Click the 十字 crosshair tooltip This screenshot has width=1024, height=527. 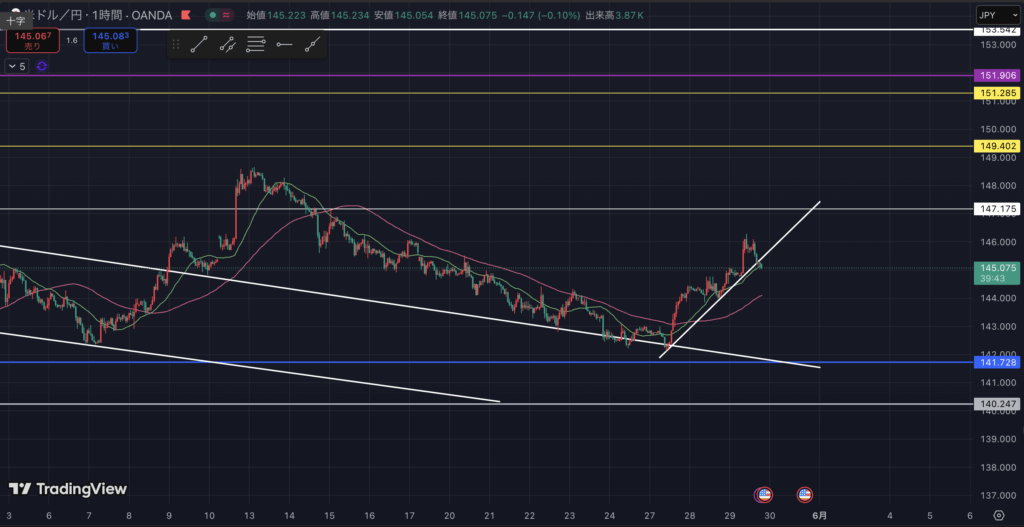point(16,21)
